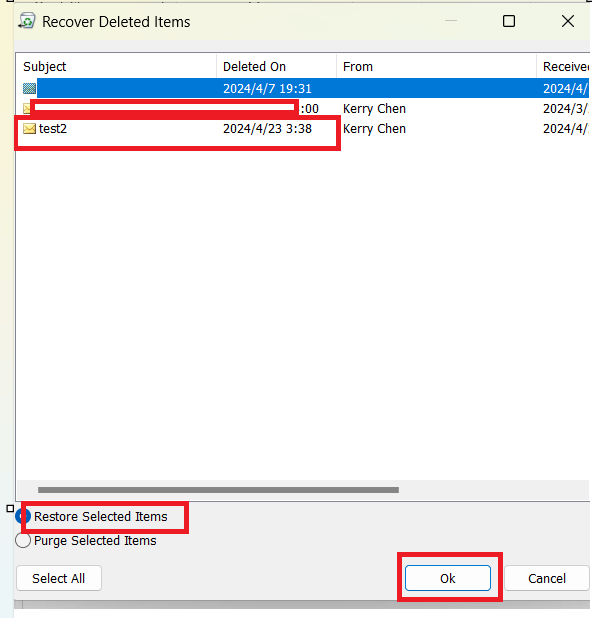Click the Received date in test2 row
592x618 pixels.
566,129
